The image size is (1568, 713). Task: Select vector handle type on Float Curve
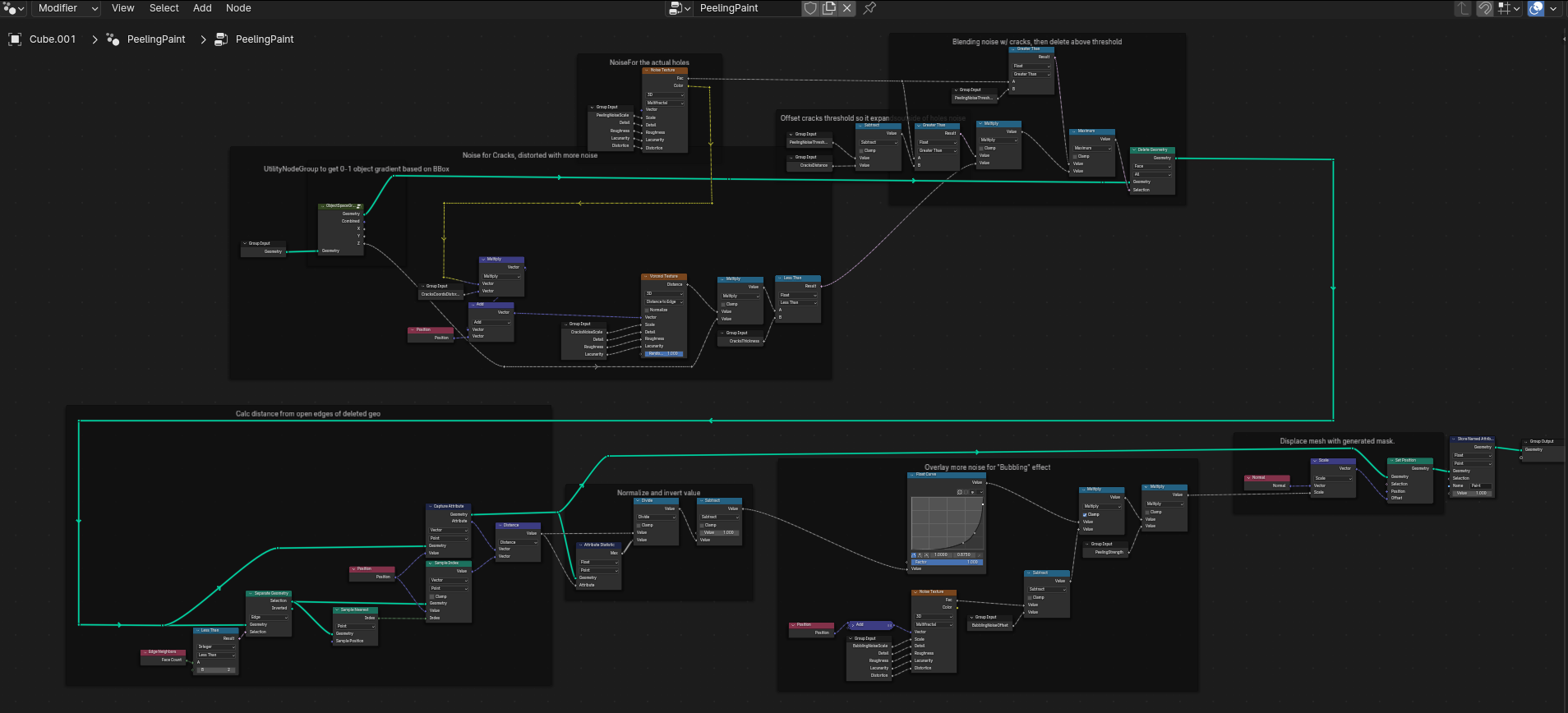click(x=920, y=555)
